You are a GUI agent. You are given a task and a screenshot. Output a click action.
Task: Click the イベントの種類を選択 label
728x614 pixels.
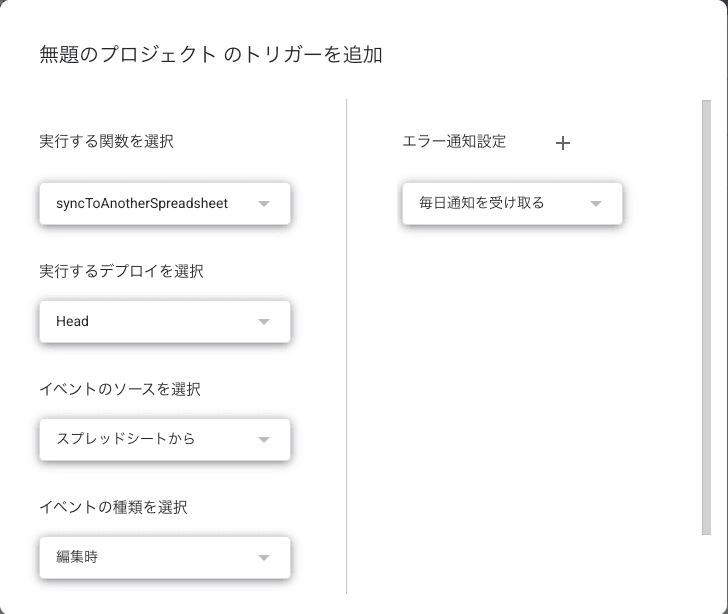(113, 507)
